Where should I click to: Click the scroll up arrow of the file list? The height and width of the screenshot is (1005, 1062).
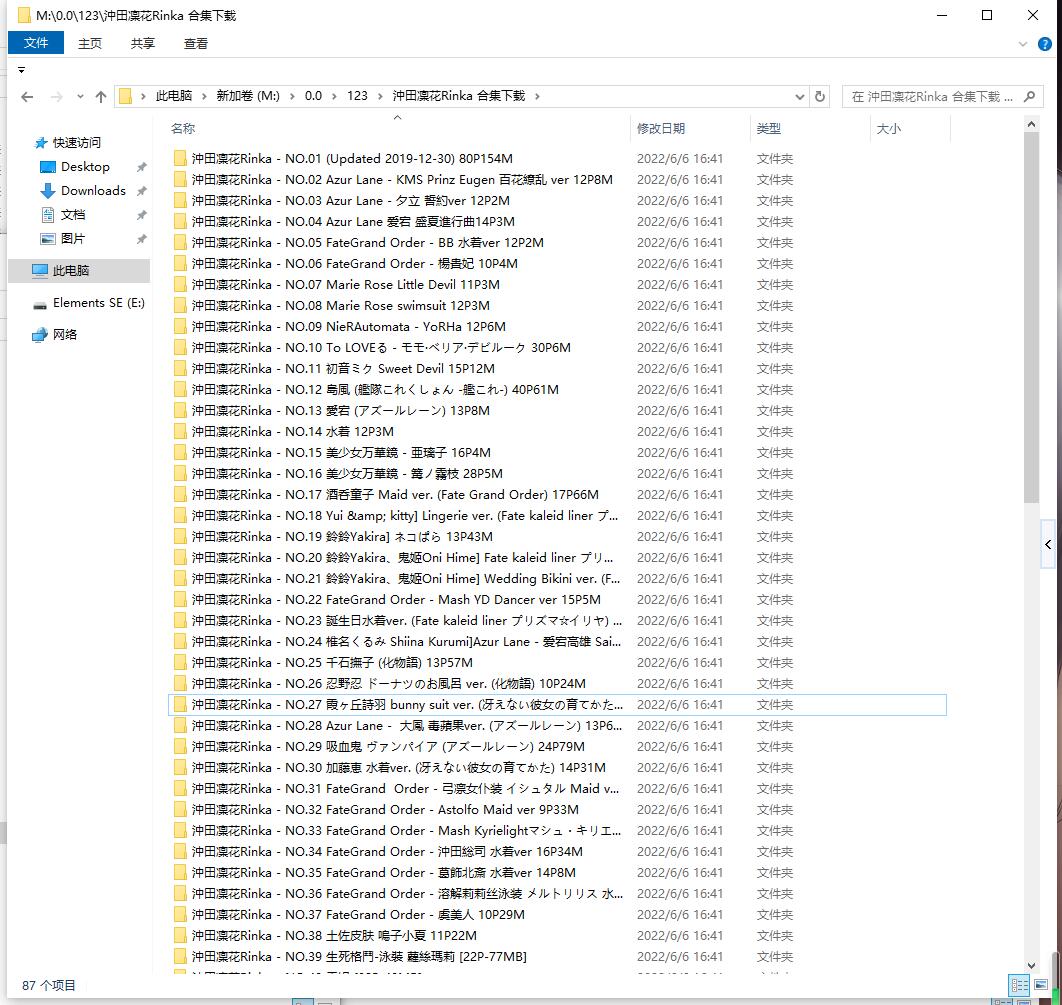pyautogui.click(x=1031, y=125)
